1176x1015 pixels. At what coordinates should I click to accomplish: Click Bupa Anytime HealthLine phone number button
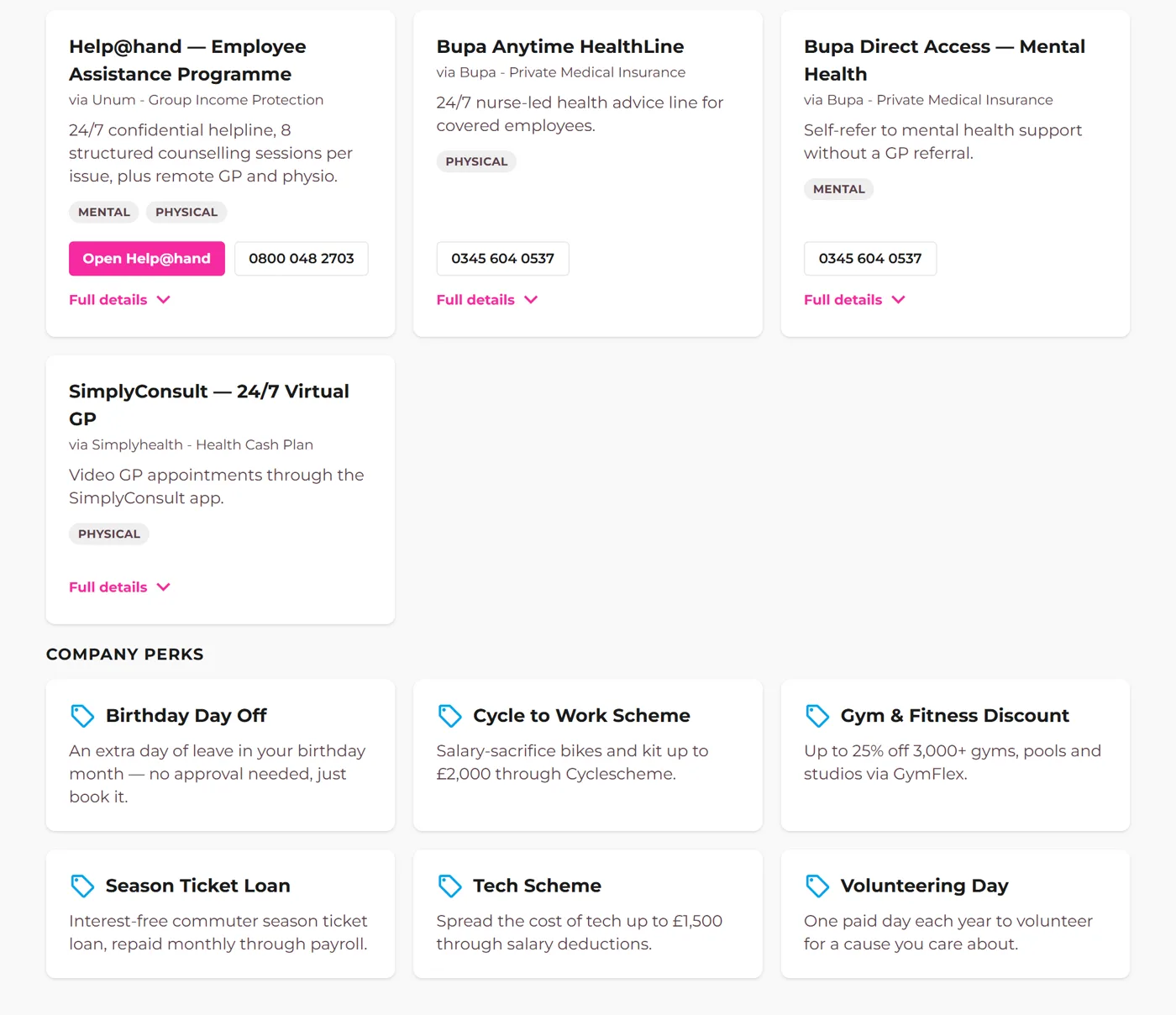point(503,259)
